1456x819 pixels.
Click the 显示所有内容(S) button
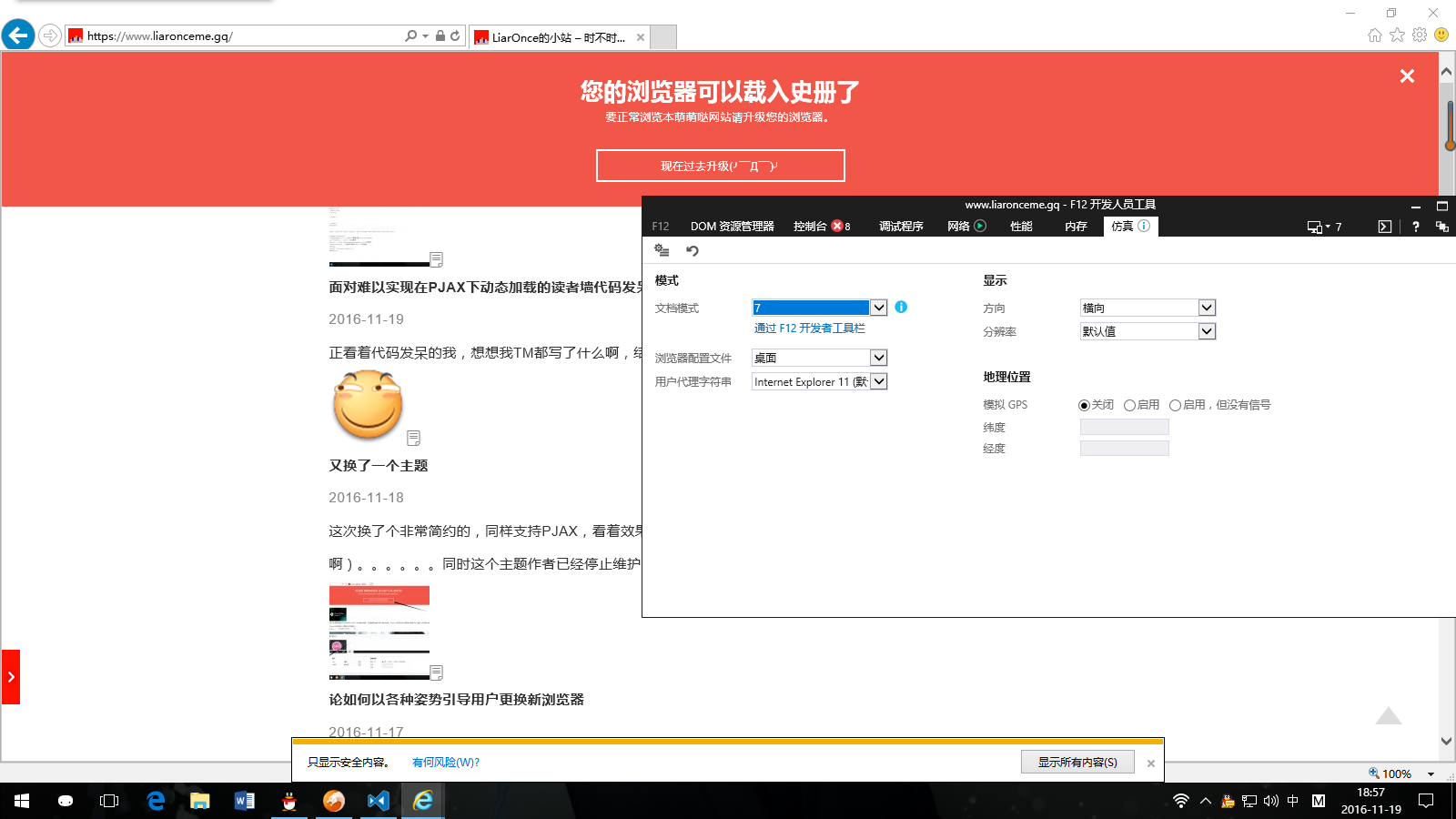(x=1077, y=762)
